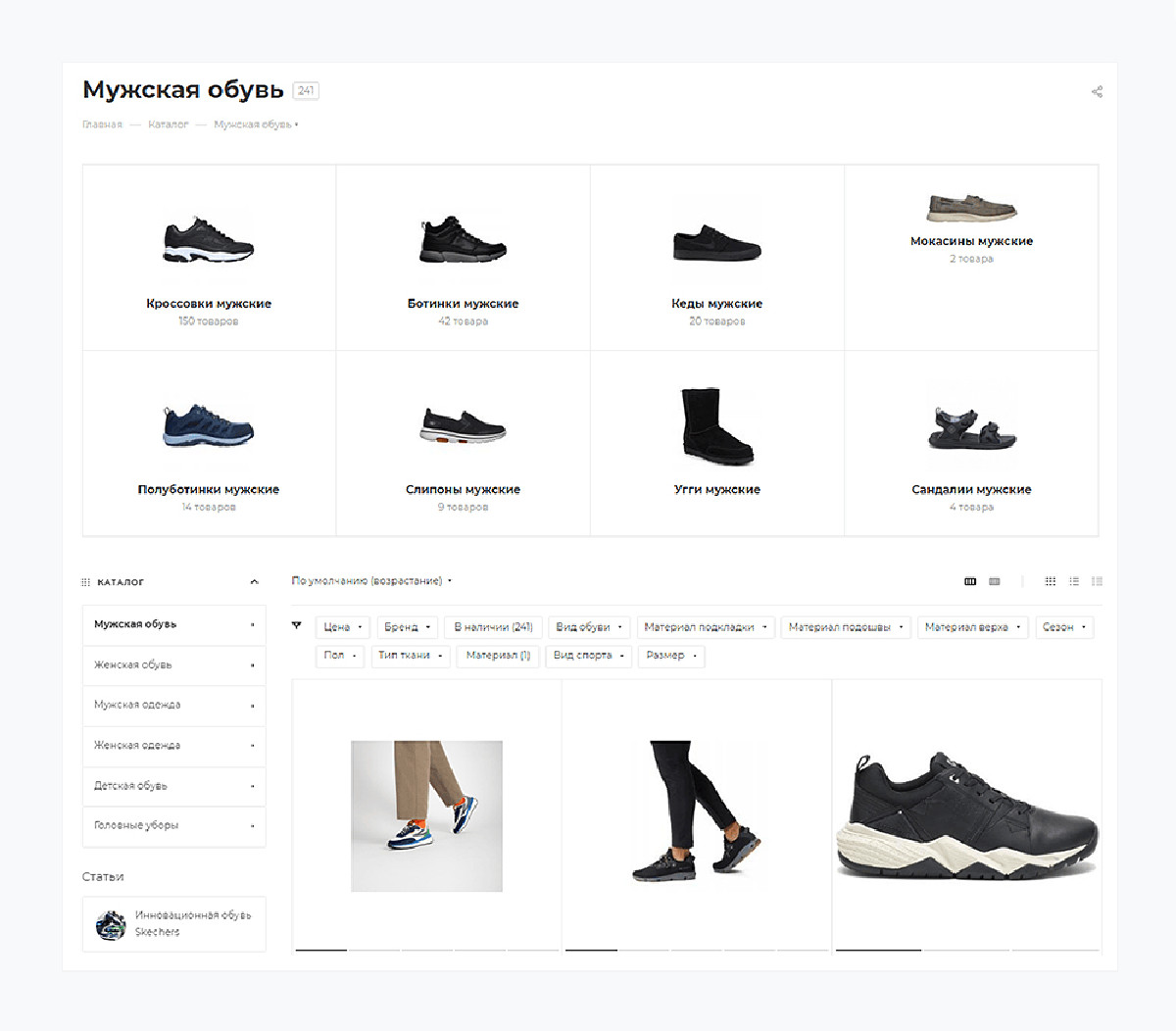
Task: Go to 'Каталог' breadcrumb link
Action: (x=168, y=124)
